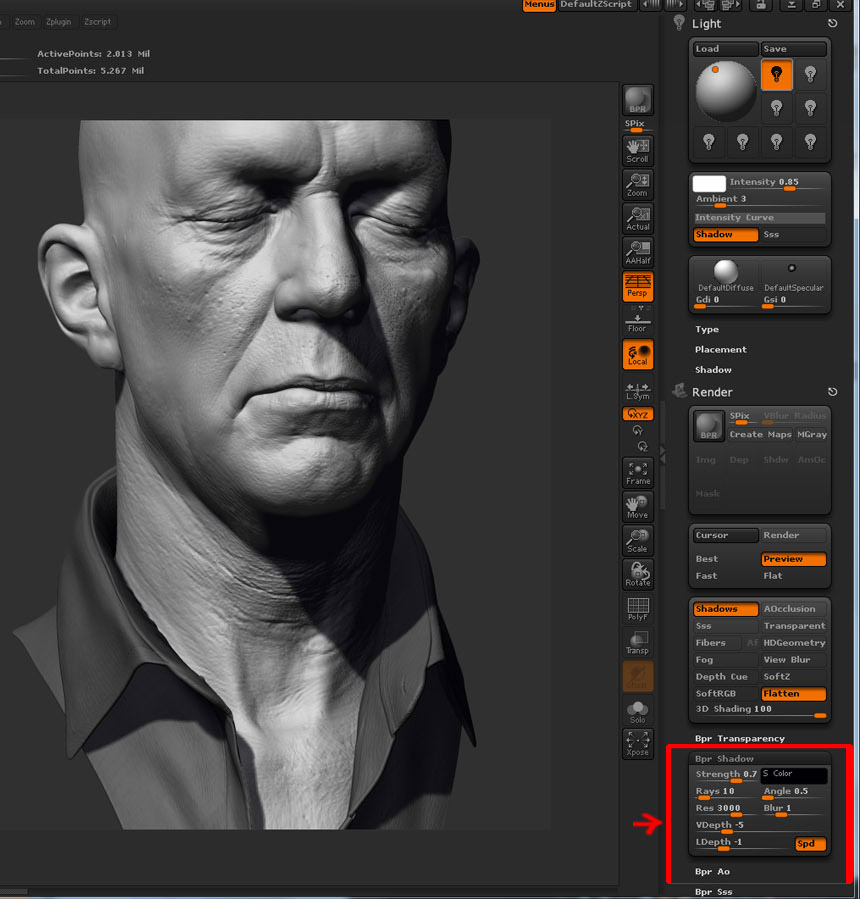Click the Move view icon

pyautogui.click(x=638, y=507)
